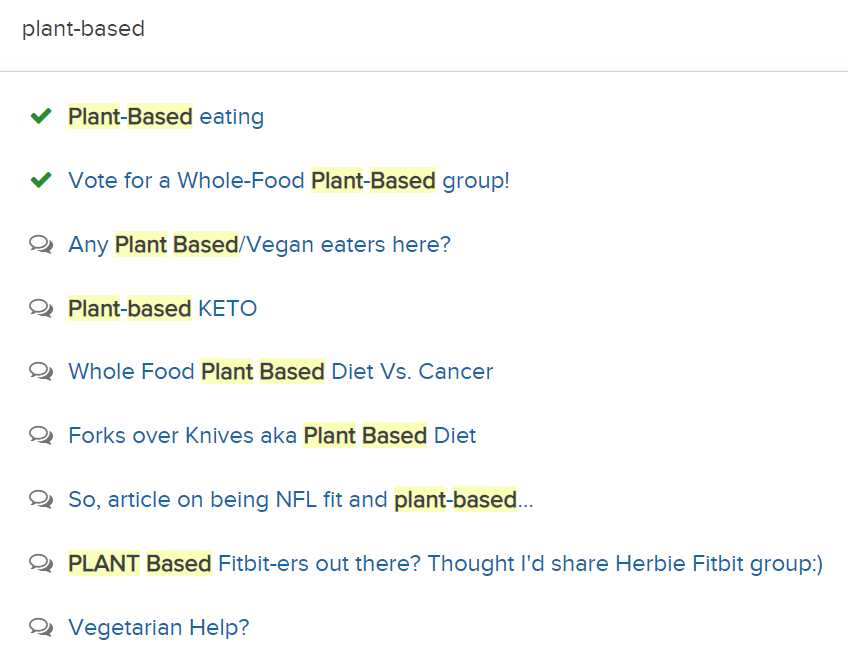Open Forks over Knives aka Plant Based Diet

coord(272,436)
